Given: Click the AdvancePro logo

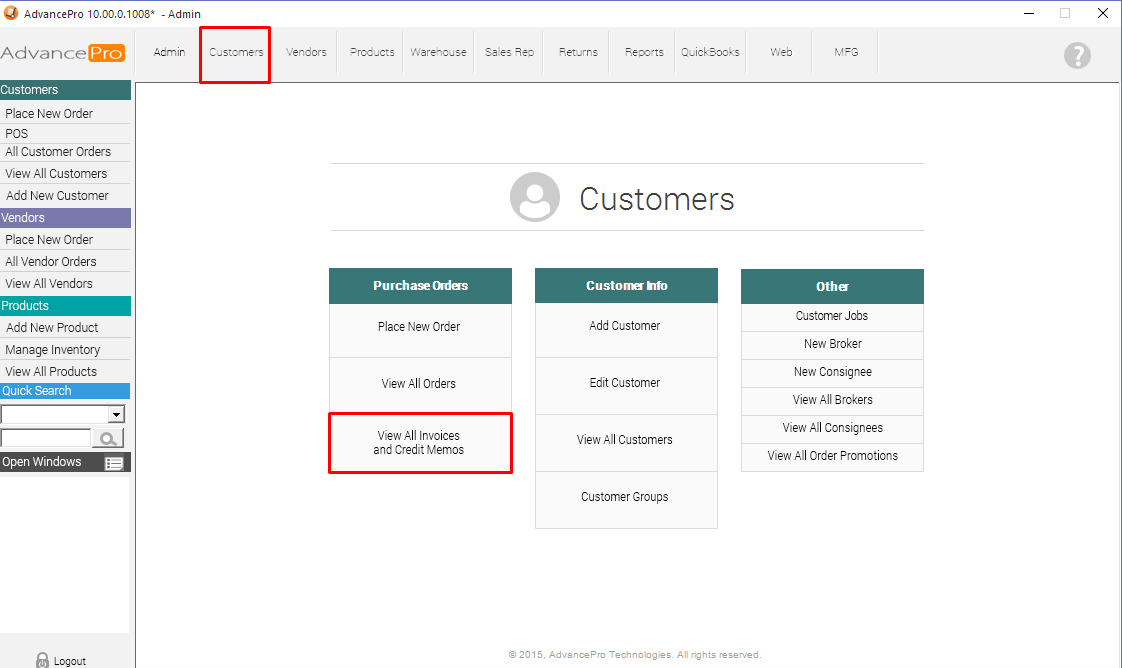Looking at the screenshot, I should coord(63,53).
